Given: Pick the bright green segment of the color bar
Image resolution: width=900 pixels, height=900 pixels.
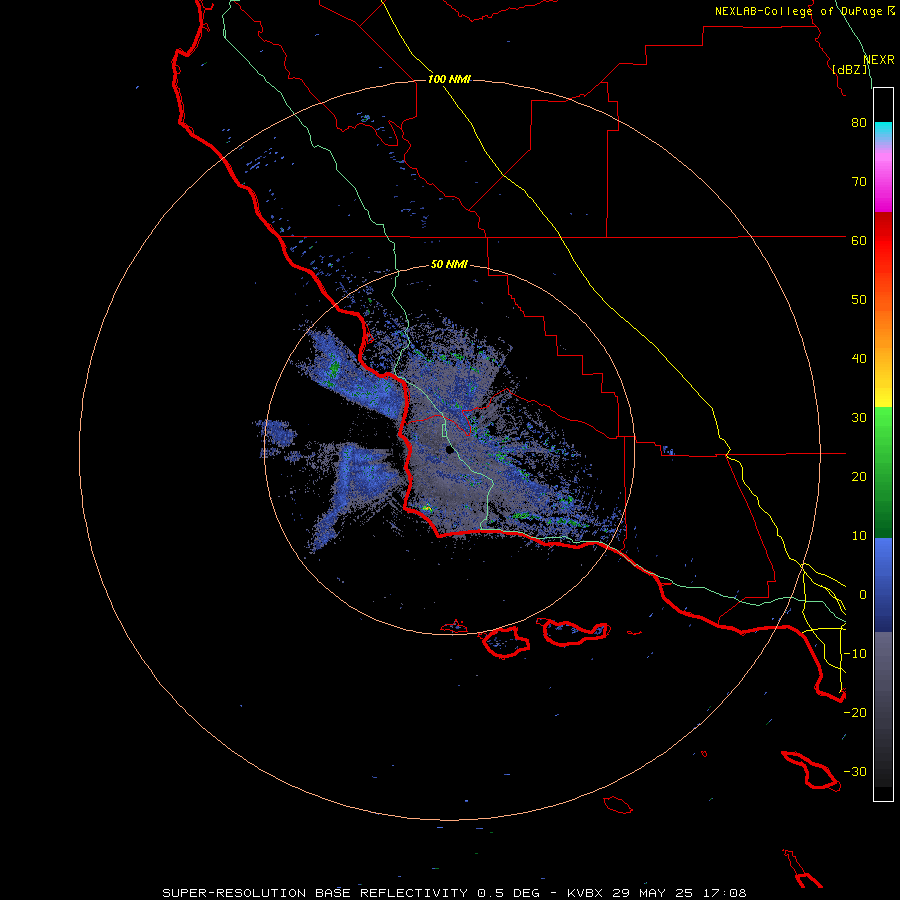Looking at the screenshot, I should pos(883,430).
